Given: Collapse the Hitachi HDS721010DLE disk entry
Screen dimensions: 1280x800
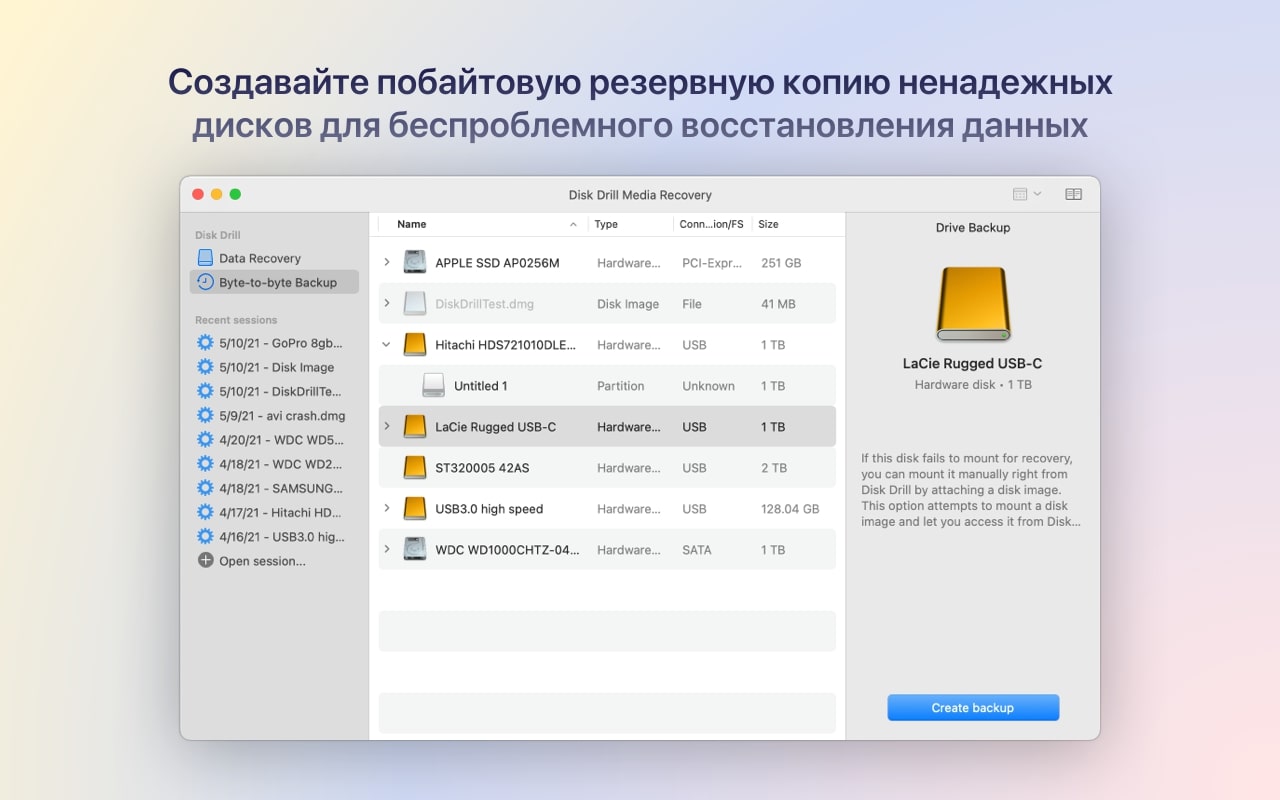Looking at the screenshot, I should pyautogui.click(x=386, y=344).
